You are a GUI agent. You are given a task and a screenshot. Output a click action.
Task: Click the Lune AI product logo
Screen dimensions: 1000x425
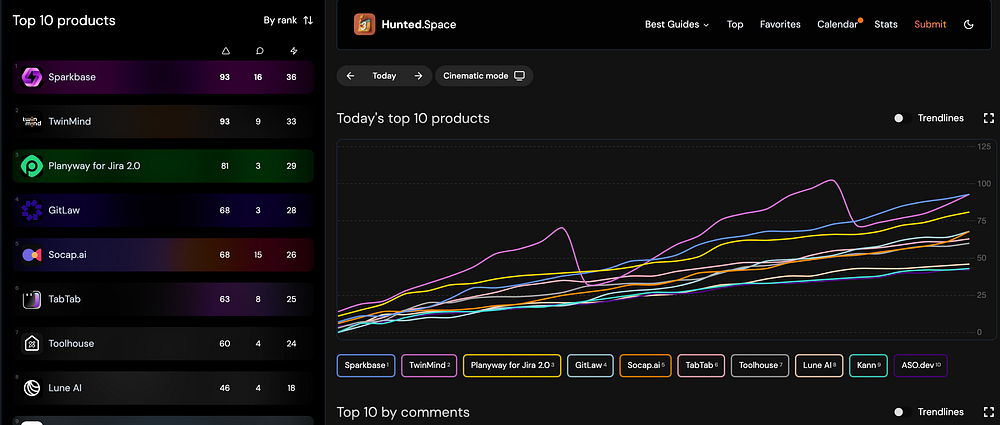click(x=31, y=388)
